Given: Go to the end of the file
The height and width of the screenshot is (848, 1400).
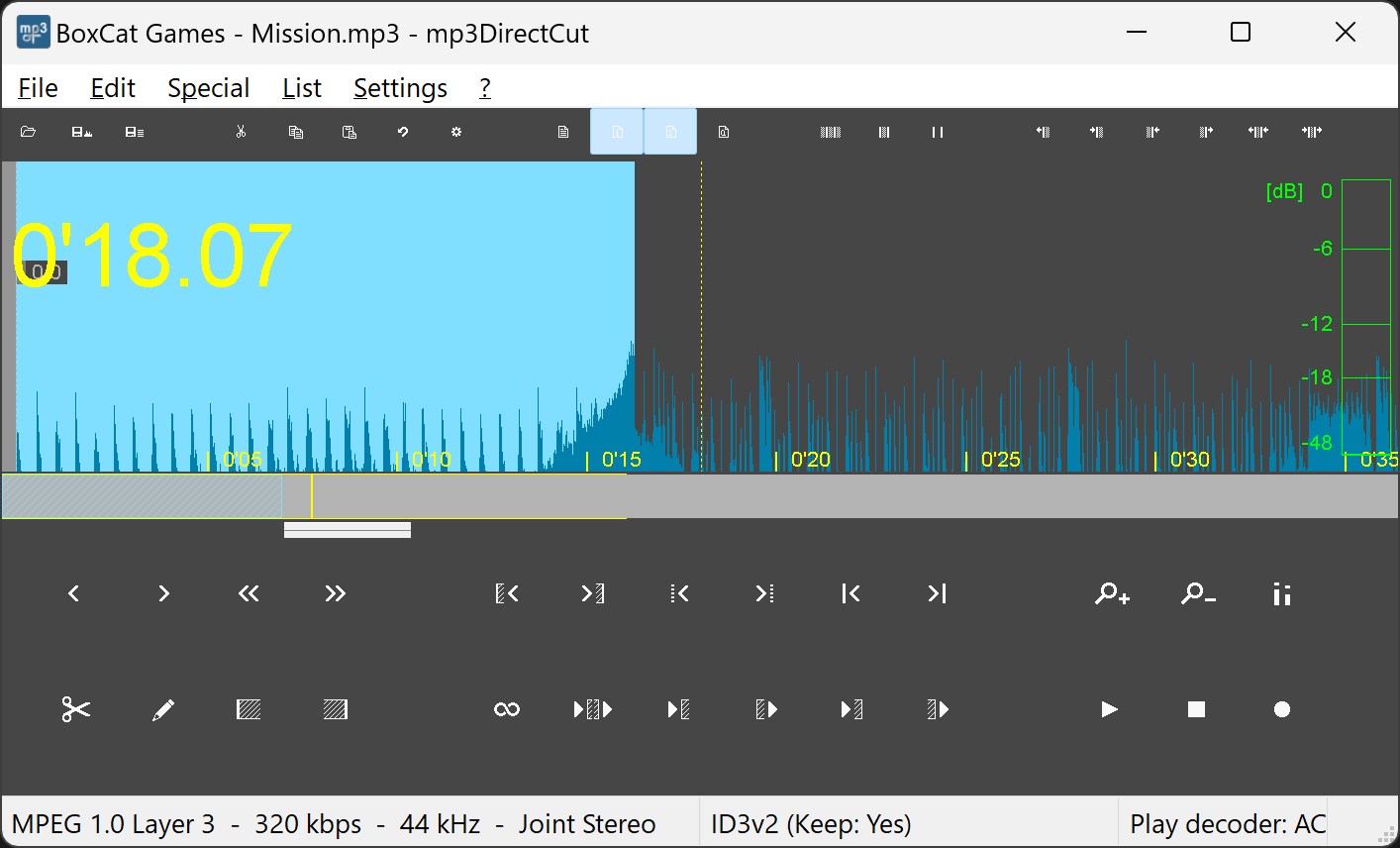Looking at the screenshot, I should 937,593.
